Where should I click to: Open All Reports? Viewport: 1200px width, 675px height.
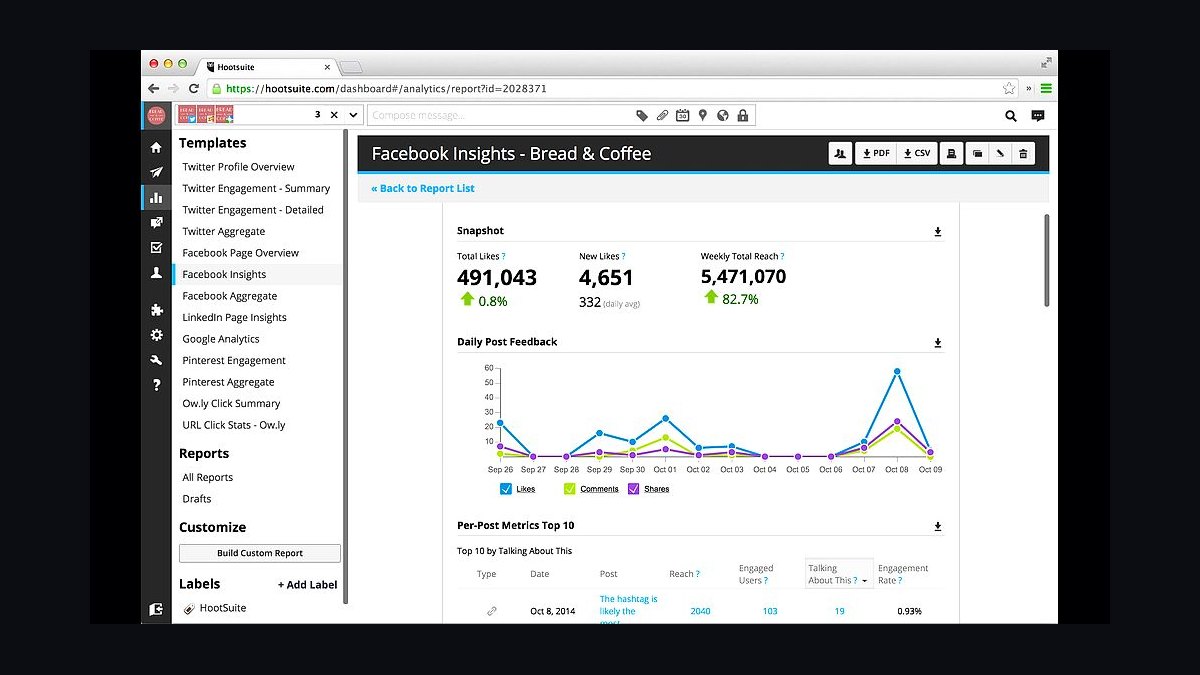pos(207,478)
